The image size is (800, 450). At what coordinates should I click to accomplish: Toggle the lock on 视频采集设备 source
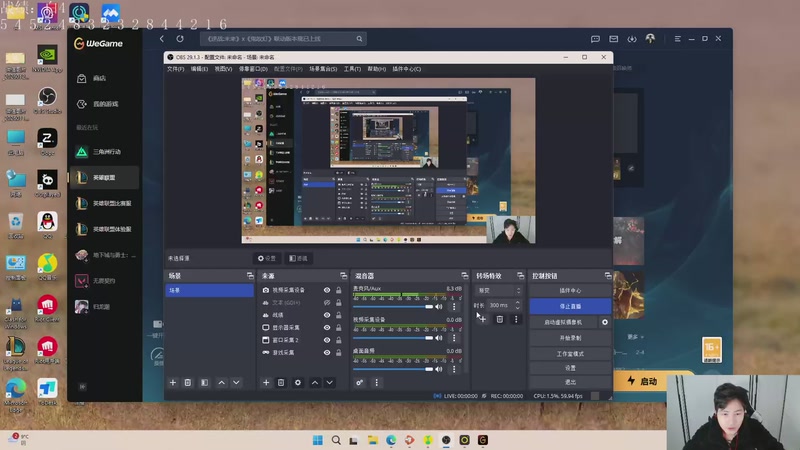338,290
